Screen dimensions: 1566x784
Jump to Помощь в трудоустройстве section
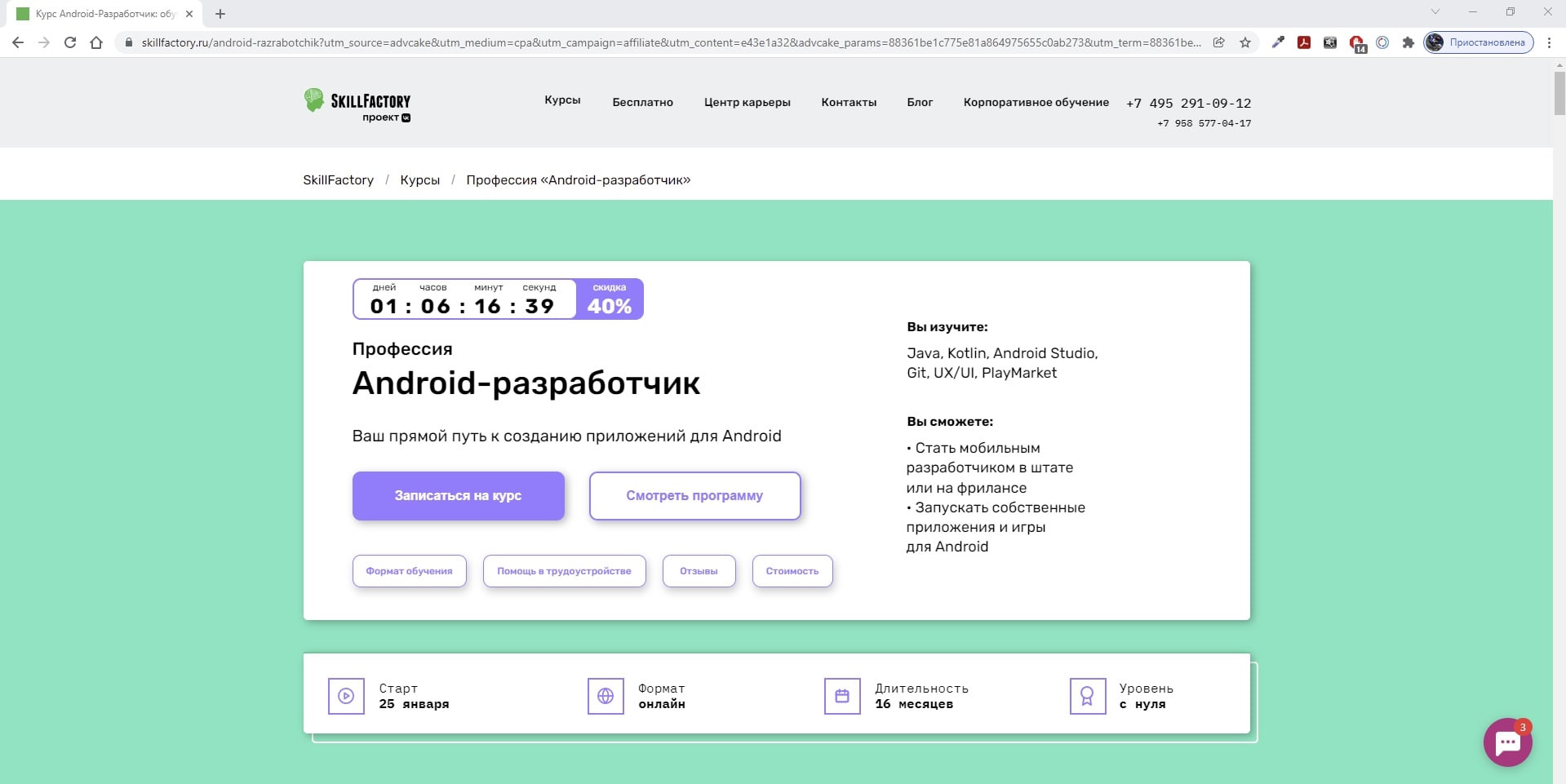[x=564, y=571]
